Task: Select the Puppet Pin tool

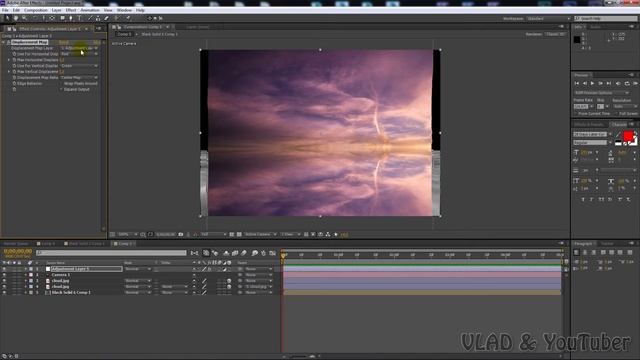Action: point(128,18)
